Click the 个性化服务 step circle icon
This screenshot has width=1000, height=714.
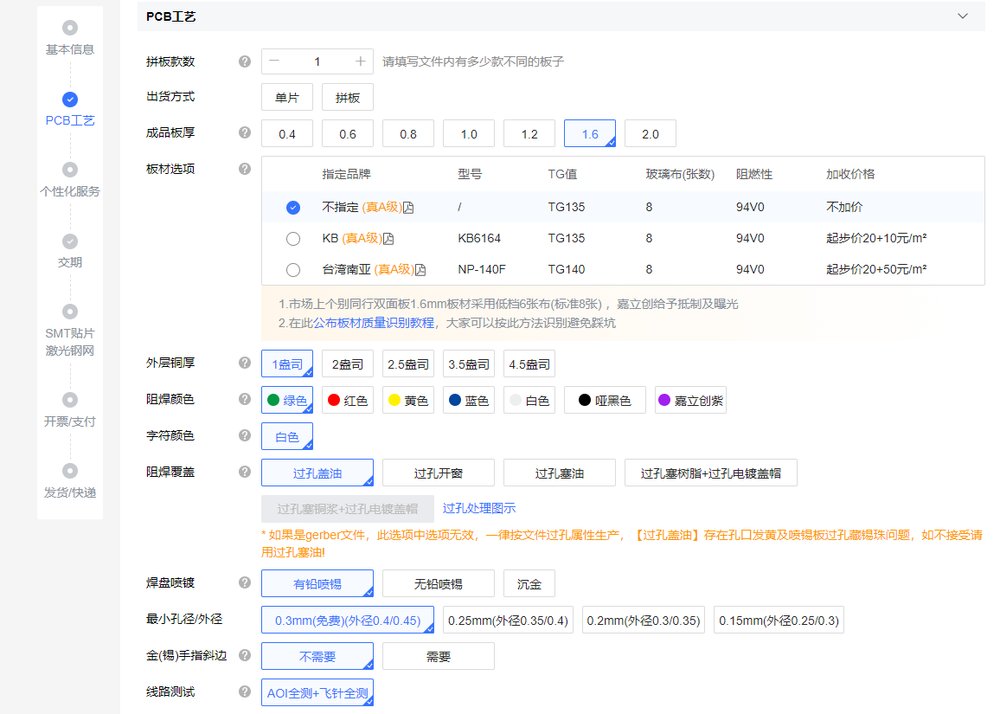pos(70,170)
